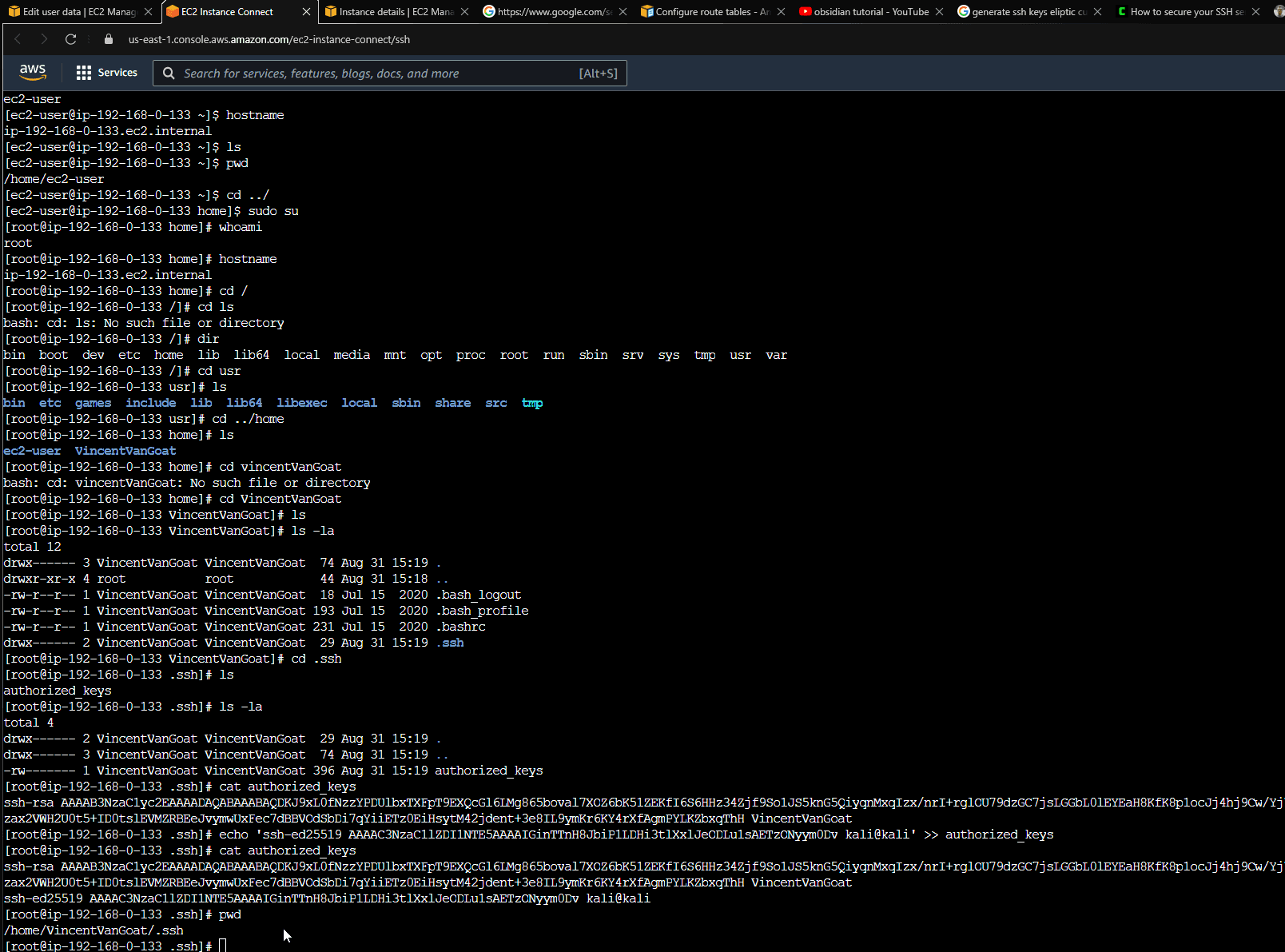Close the Edit user data tab
This screenshot has width=1285, height=952.
pyautogui.click(x=148, y=12)
